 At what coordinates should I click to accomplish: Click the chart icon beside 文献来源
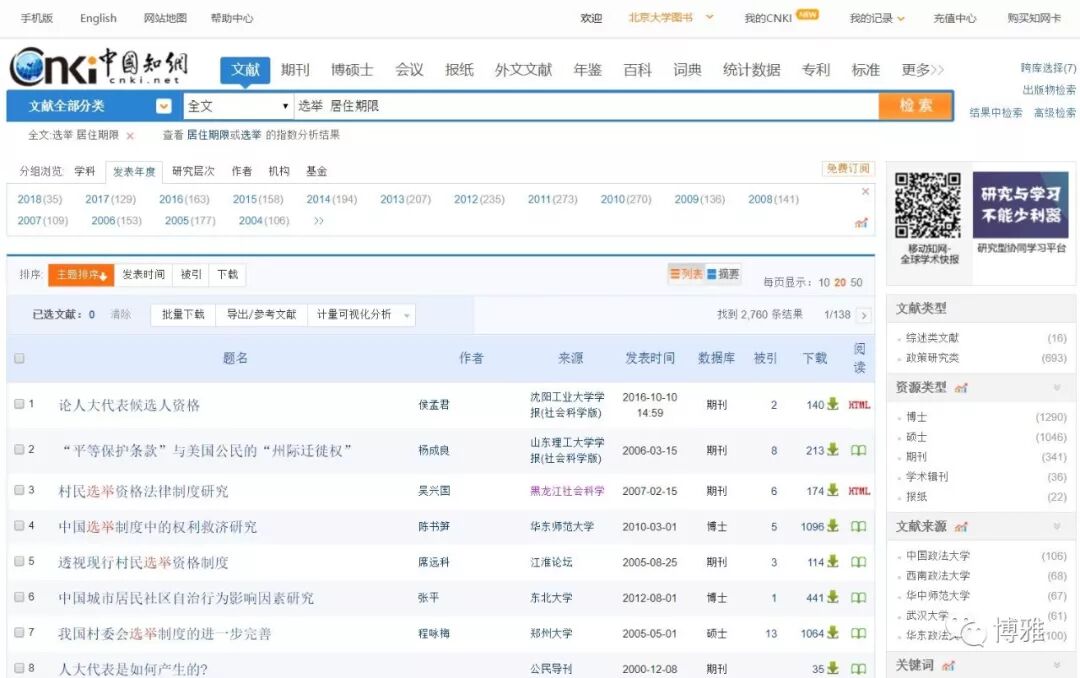961,527
